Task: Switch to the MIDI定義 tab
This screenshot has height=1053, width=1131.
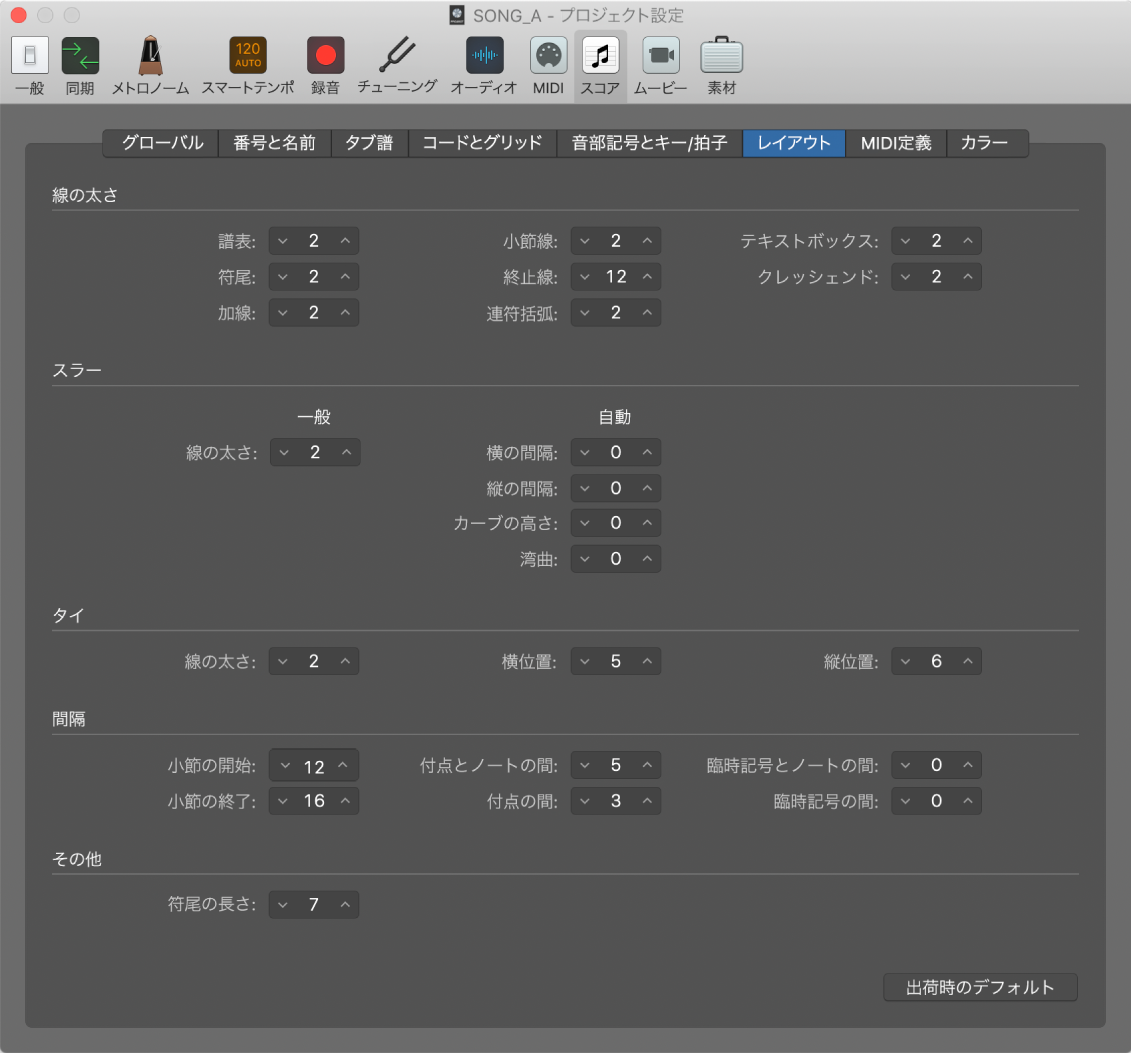Action: pyautogui.click(x=896, y=143)
